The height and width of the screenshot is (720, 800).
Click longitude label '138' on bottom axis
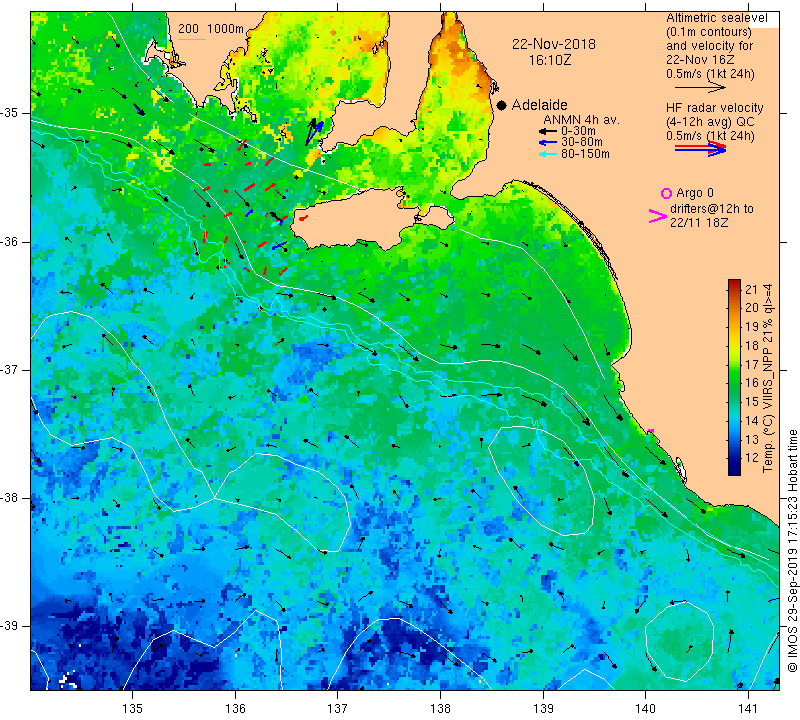pos(440,709)
